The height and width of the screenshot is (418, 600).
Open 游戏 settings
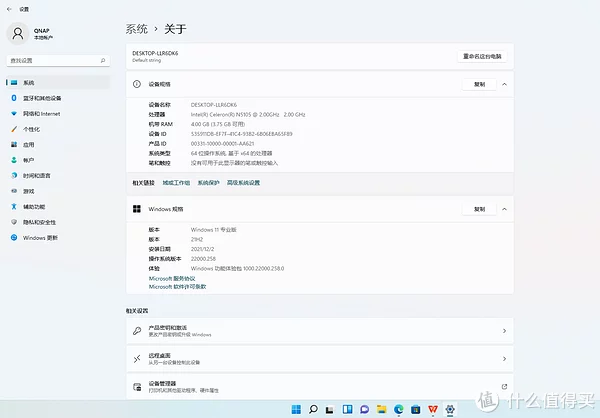[58, 191]
